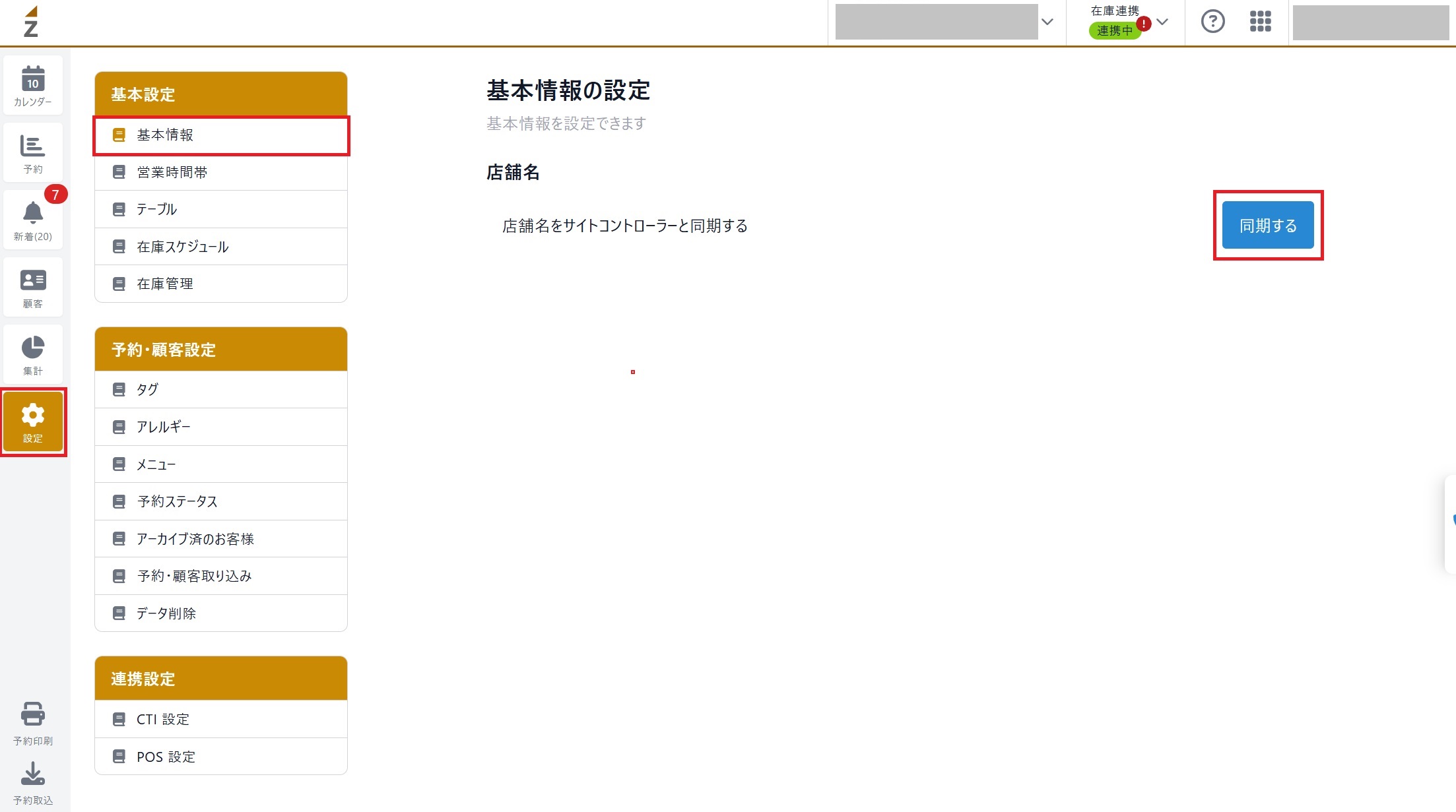Select 在庫スケジュール menu item

[221, 247]
